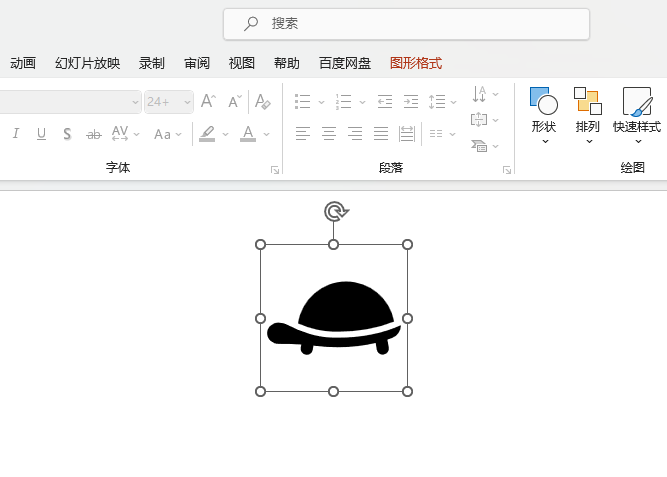Select the 图形格式 tab
The width and height of the screenshot is (667, 477).
click(416, 63)
